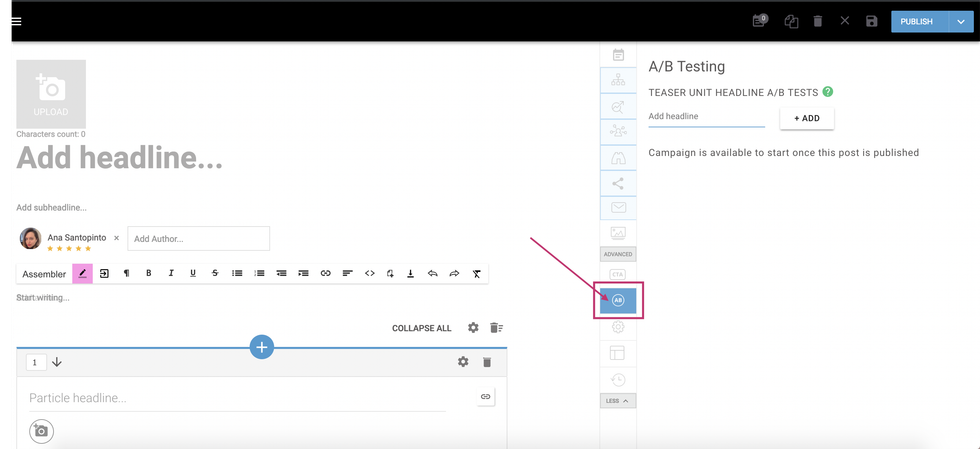Toggle underline text formatting
The image size is (980, 449).
[193, 273]
